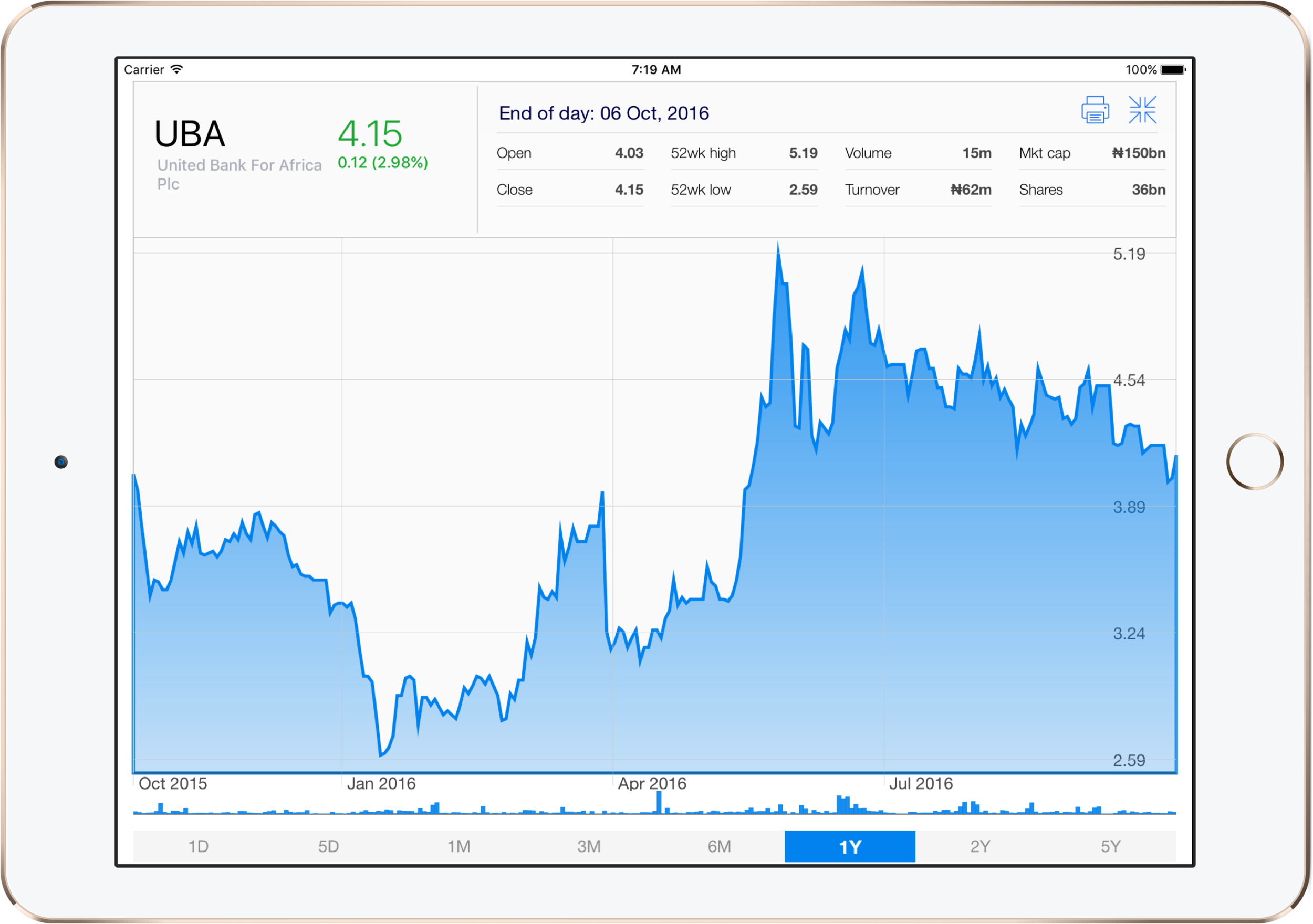
Task: Tap the Shares value 36bn
Action: [1148, 190]
